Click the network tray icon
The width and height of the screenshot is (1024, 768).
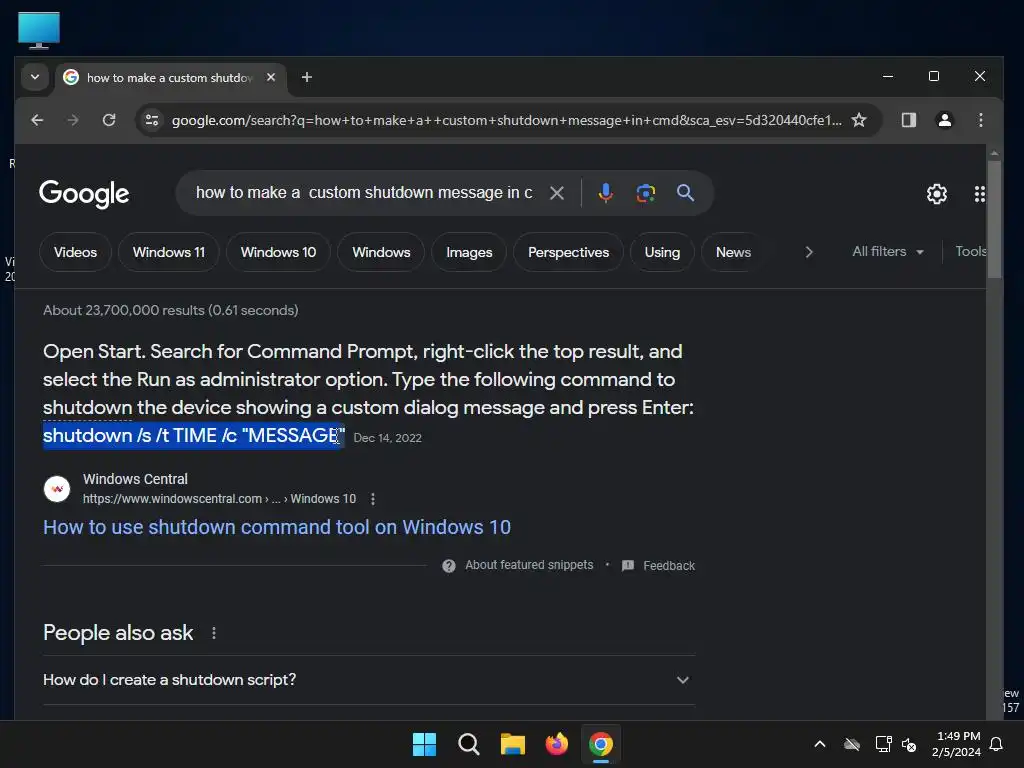[x=883, y=744]
